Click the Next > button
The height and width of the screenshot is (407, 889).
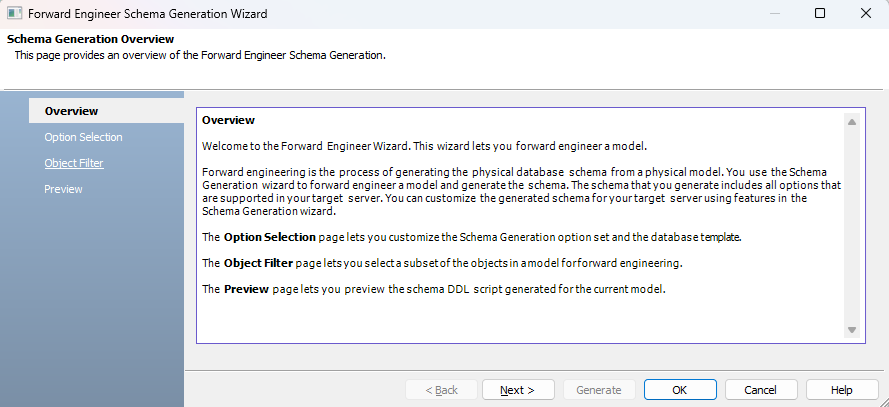click(518, 390)
